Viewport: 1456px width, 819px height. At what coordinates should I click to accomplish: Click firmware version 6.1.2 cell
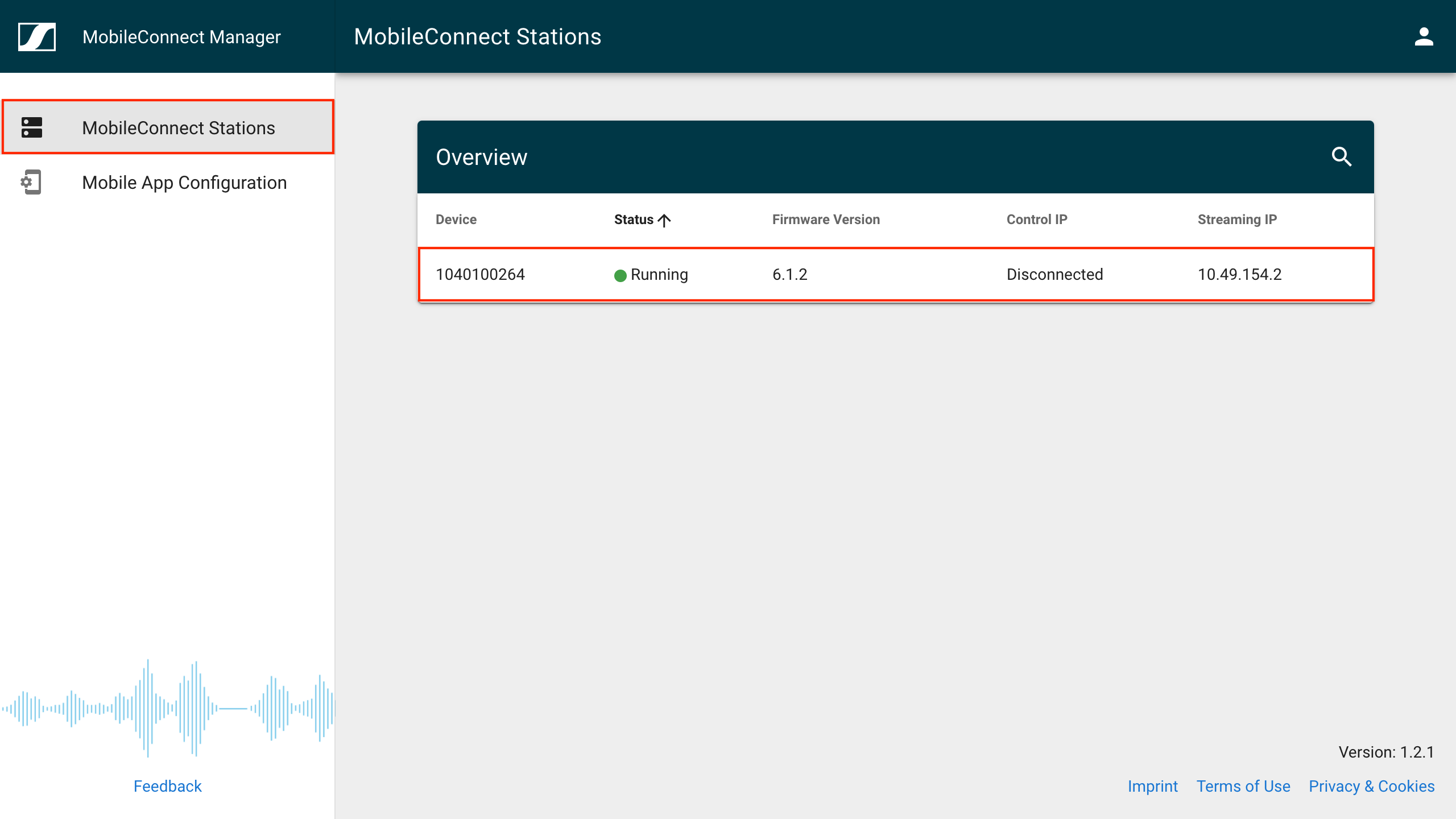pos(789,274)
